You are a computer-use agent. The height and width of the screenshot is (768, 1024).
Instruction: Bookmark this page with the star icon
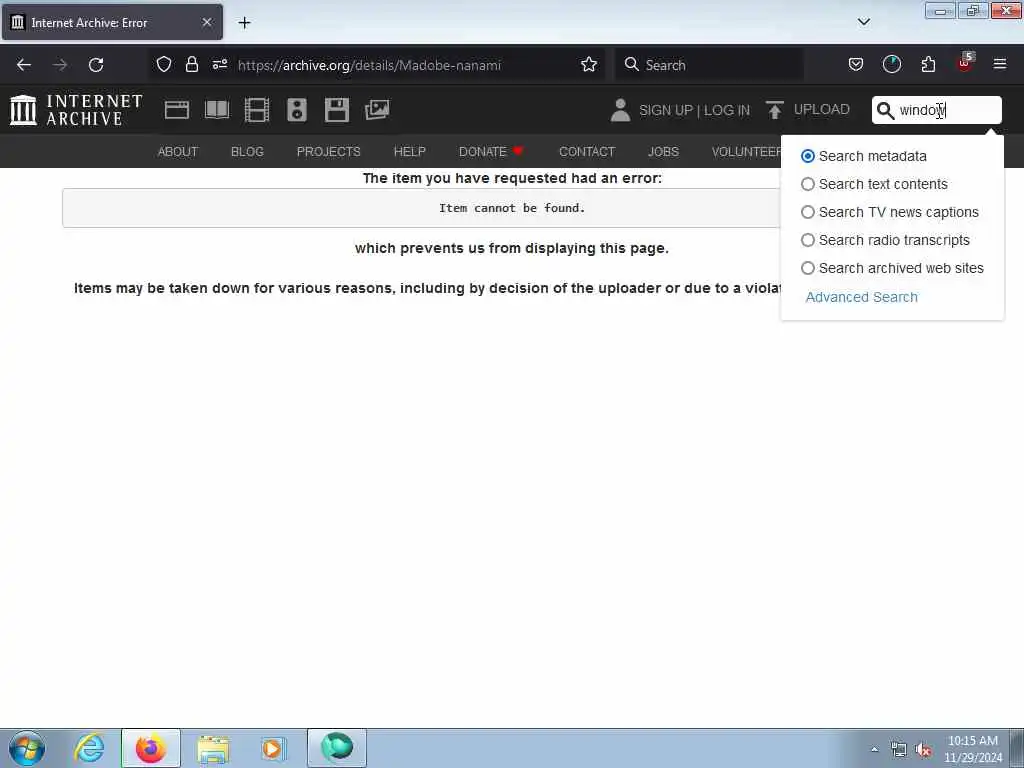588,65
